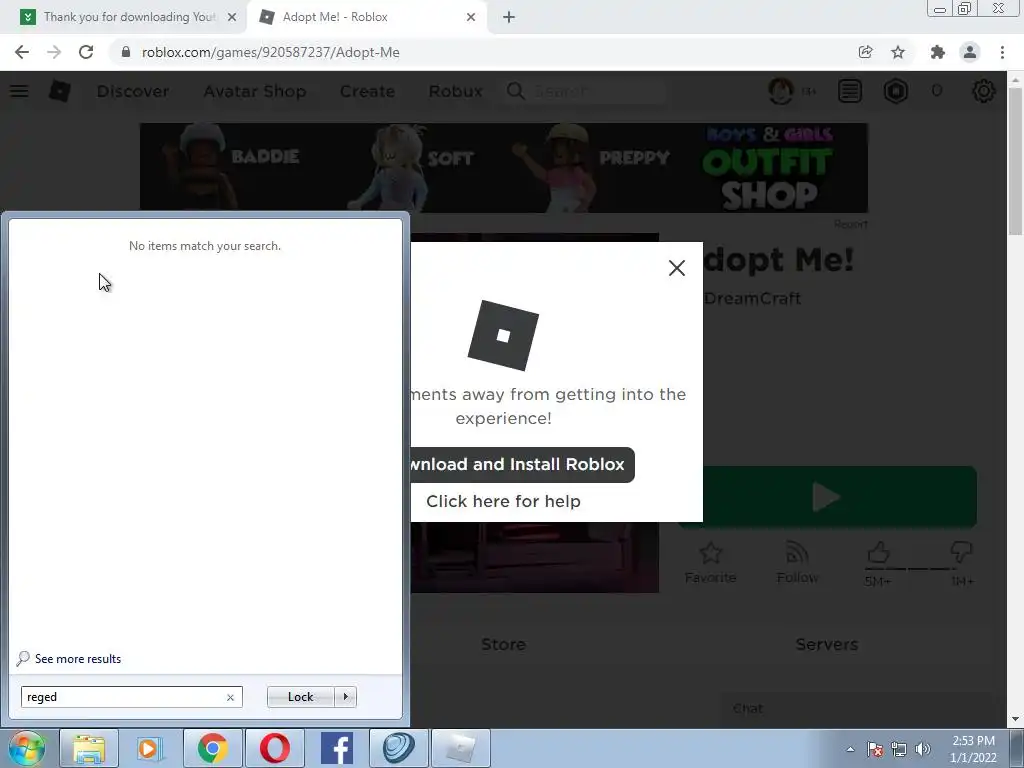Viewport: 1024px width, 768px height.
Task: Click the Roblox user avatar icon
Action: tap(781, 91)
